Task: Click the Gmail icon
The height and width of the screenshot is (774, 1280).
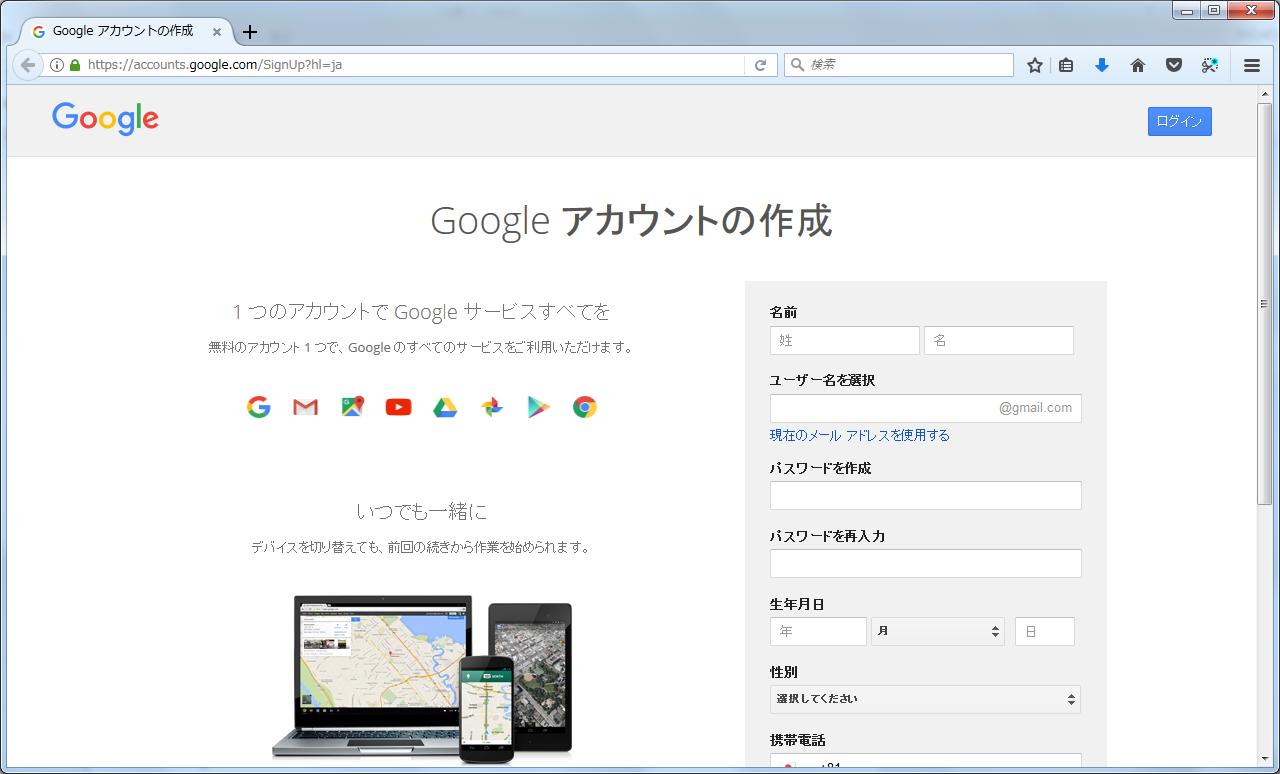Action: pyautogui.click(x=305, y=407)
